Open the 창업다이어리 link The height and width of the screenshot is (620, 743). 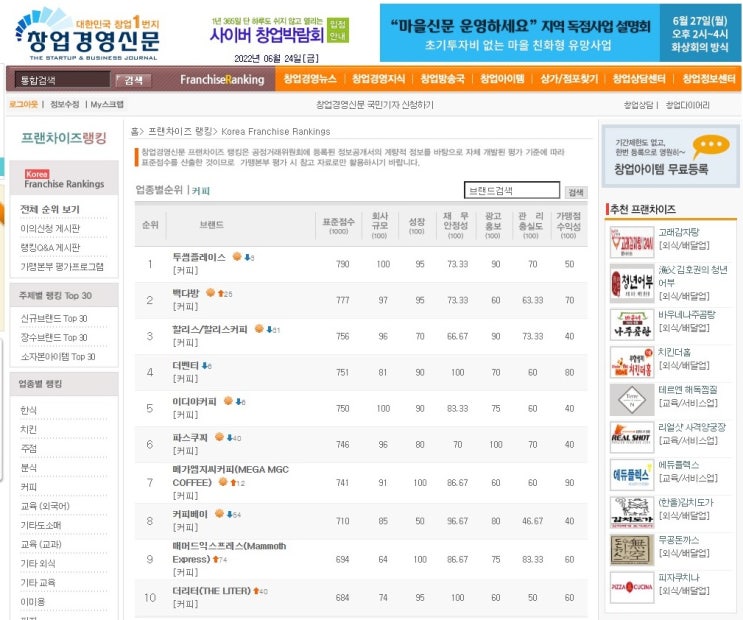point(688,105)
